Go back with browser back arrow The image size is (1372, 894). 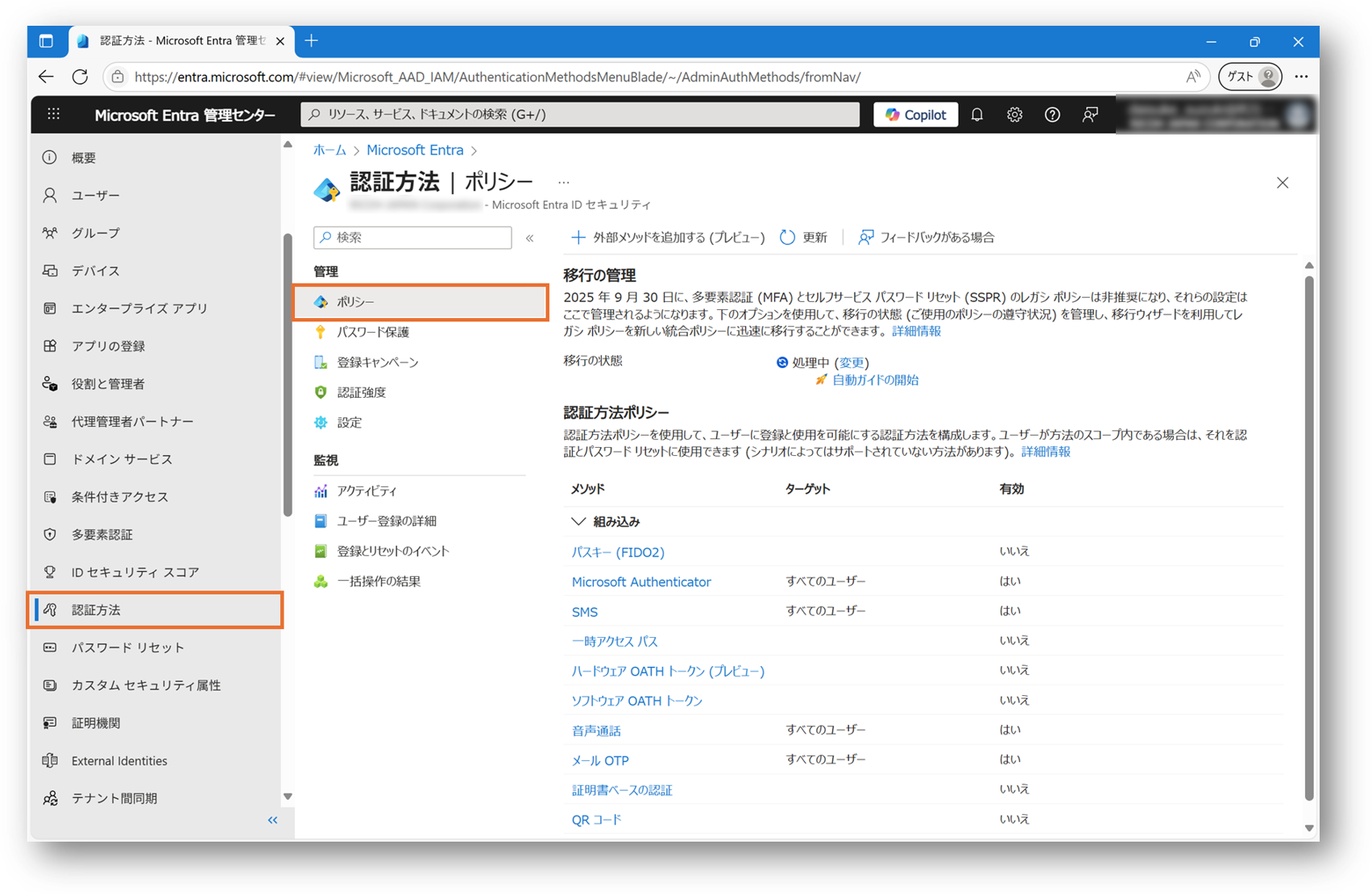coord(46,77)
